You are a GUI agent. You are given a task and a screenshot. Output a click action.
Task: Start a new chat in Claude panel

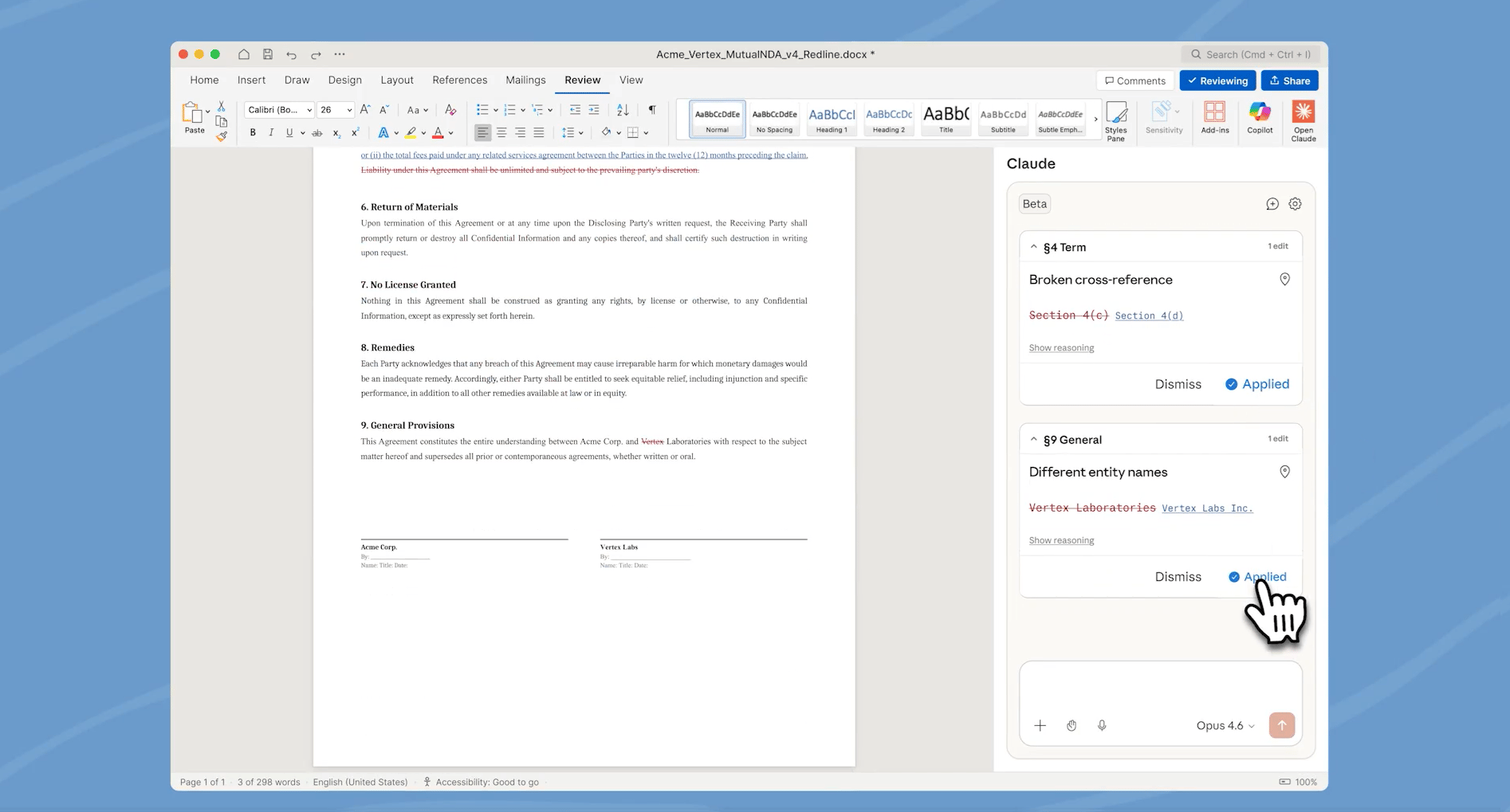tap(1272, 204)
